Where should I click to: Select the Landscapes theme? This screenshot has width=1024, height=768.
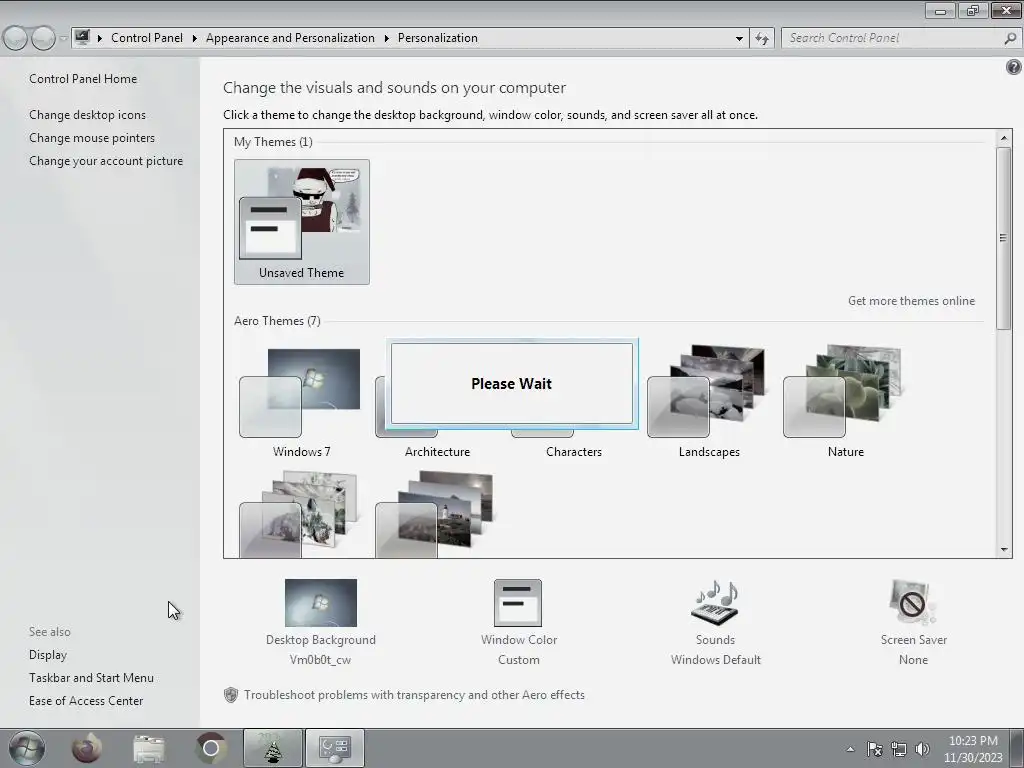tap(709, 402)
